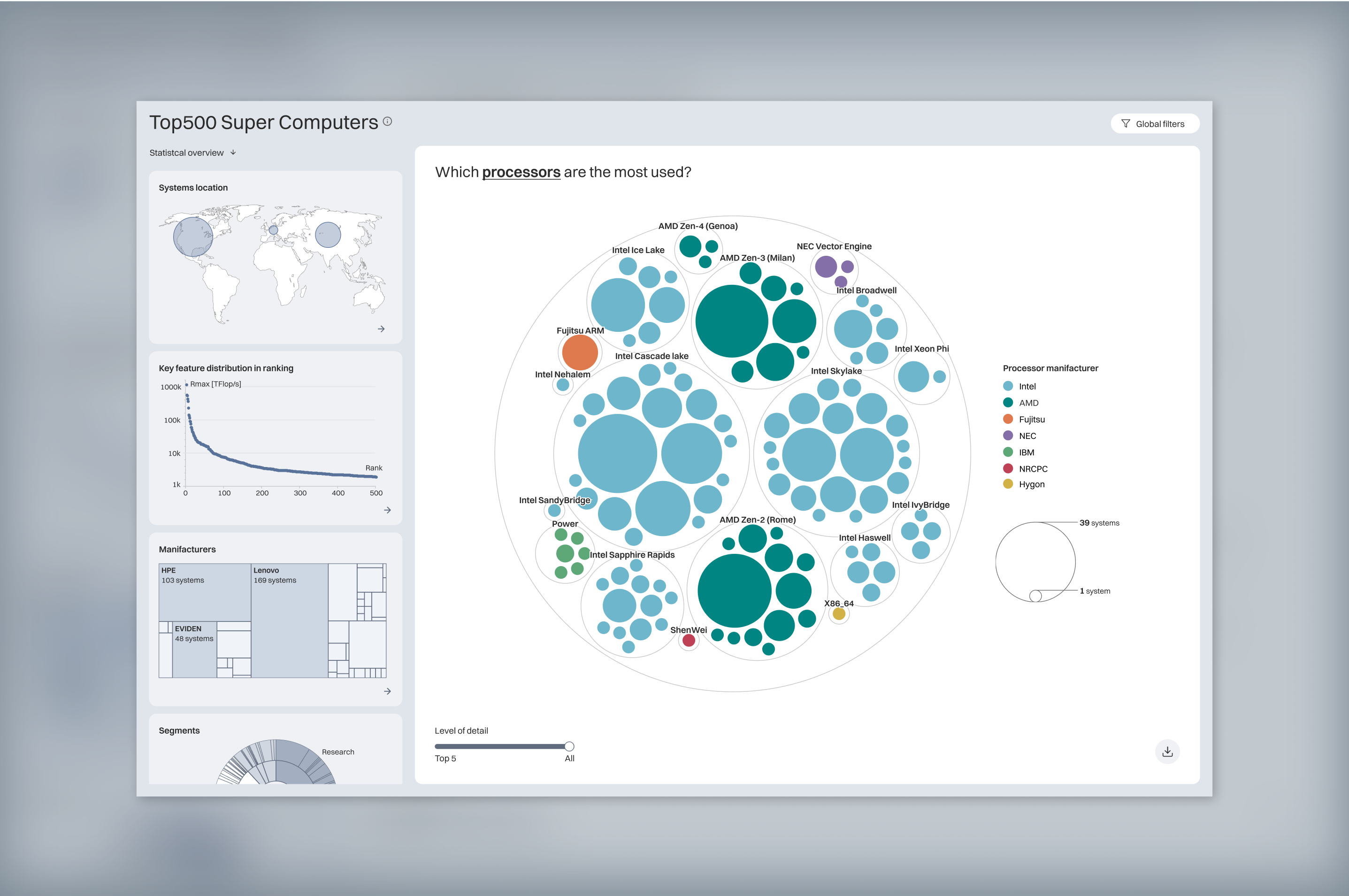Click the ShenWei red bubble
Screen dimensions: 1349x896
click(689, 641)
